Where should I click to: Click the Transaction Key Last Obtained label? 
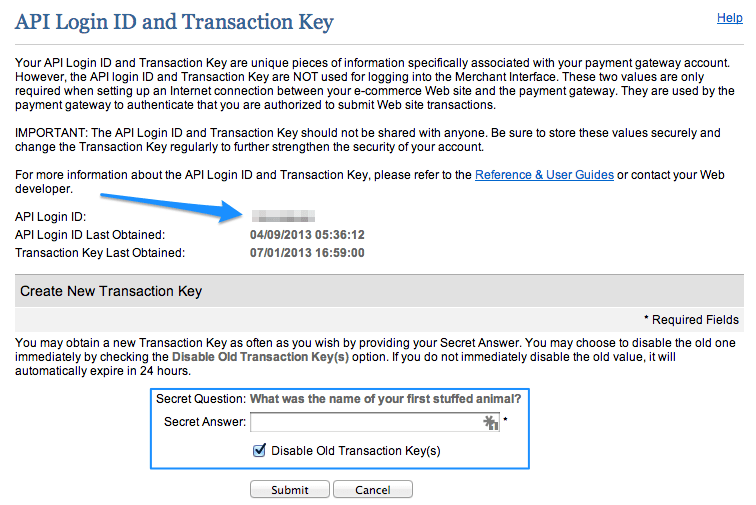[100, 253]
